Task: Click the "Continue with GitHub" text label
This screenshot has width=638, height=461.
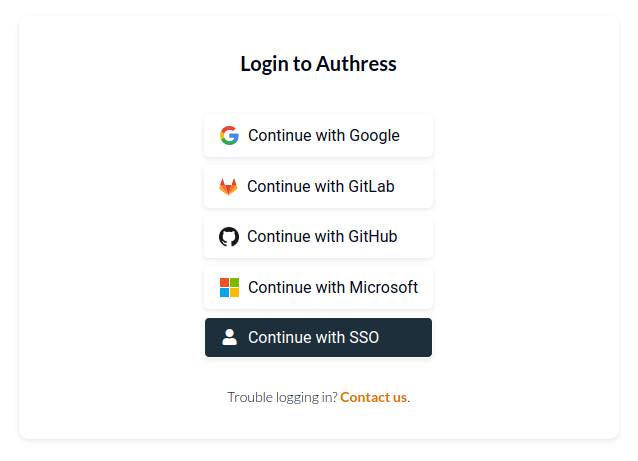Action: [322, 237]
